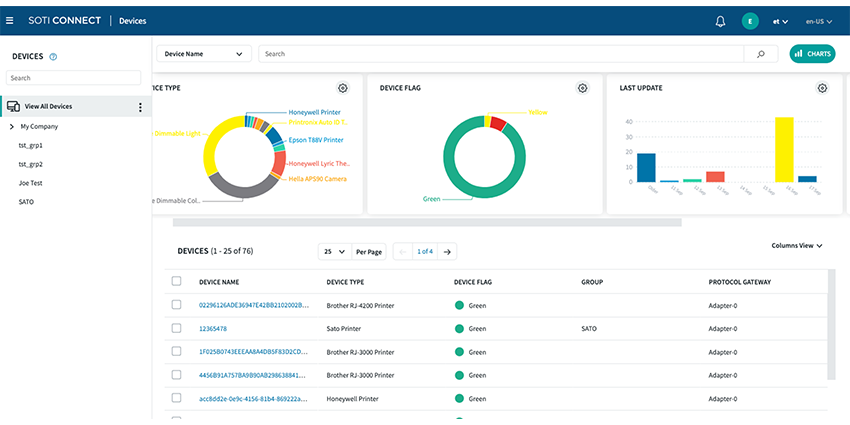Click Printronix Auto ID legend label

coord(317,123)
